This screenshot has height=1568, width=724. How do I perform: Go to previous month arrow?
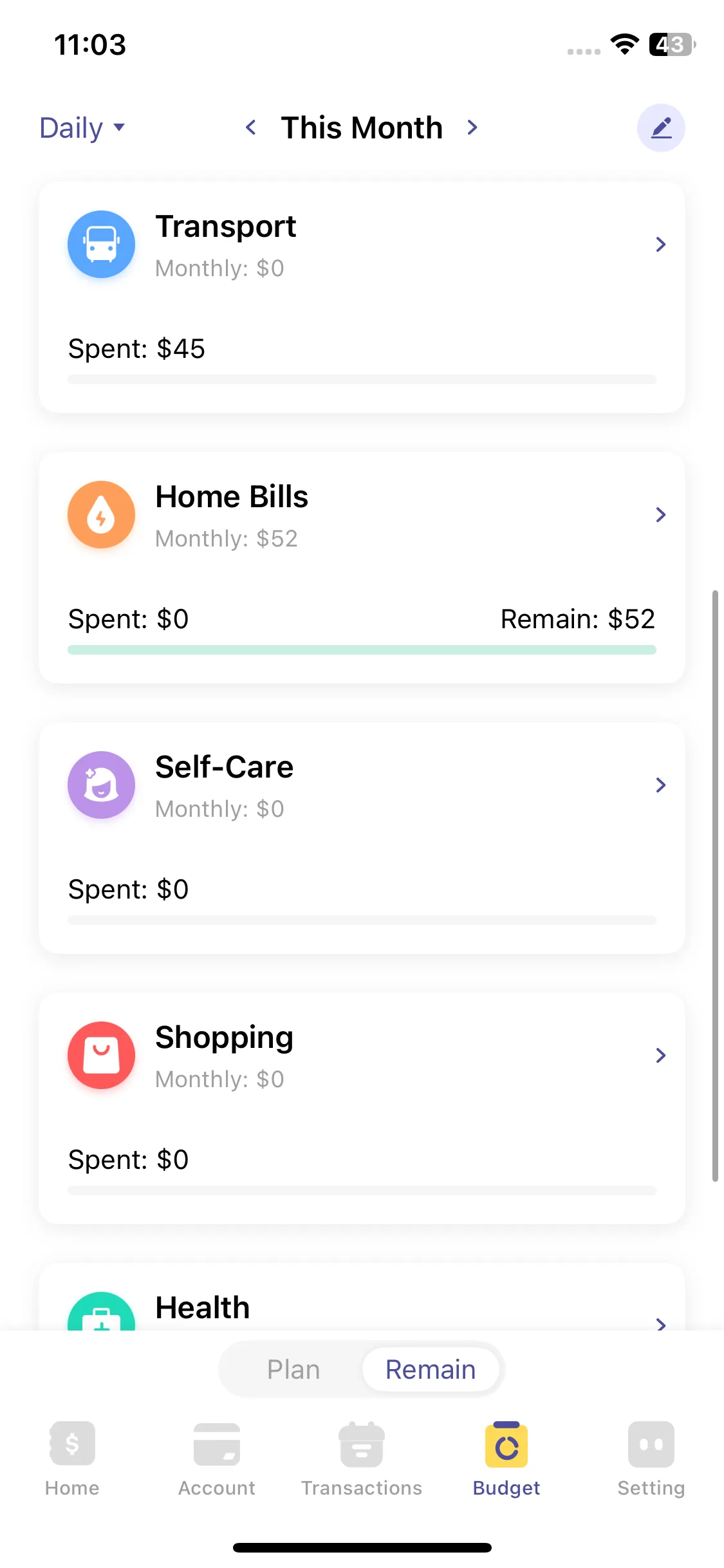(251, 127)
